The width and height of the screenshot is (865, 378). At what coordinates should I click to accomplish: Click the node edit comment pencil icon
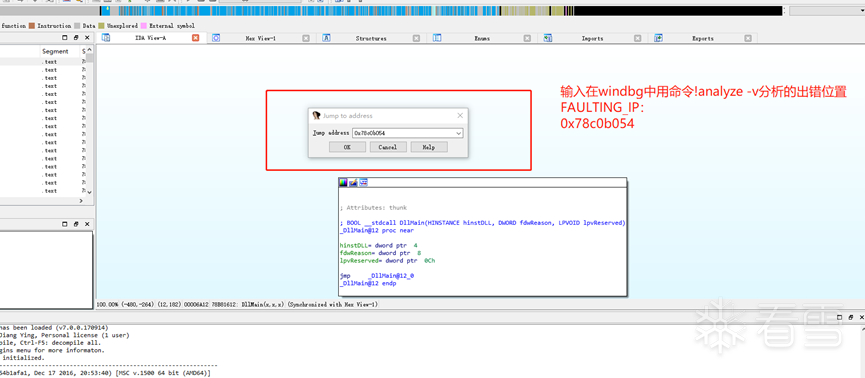353,183
